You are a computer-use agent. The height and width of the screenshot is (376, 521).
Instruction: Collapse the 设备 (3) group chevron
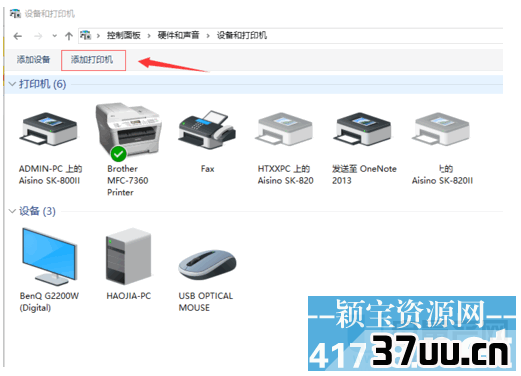tap(12, 211)
